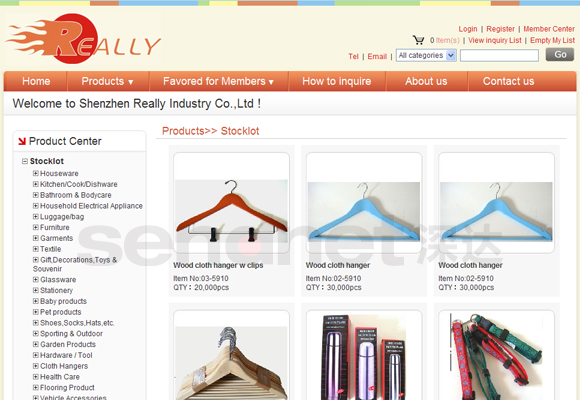Open the Register link
Screen dimensions: 580x400
500,29
